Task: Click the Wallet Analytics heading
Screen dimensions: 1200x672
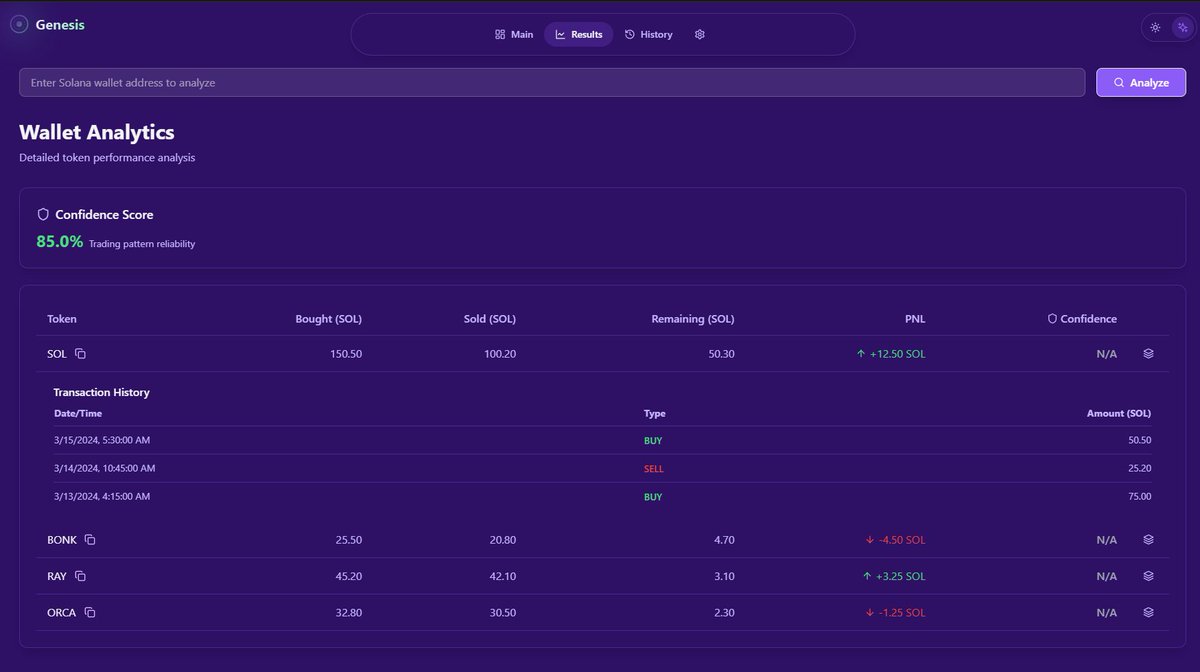Action: [x=97, y=132]
